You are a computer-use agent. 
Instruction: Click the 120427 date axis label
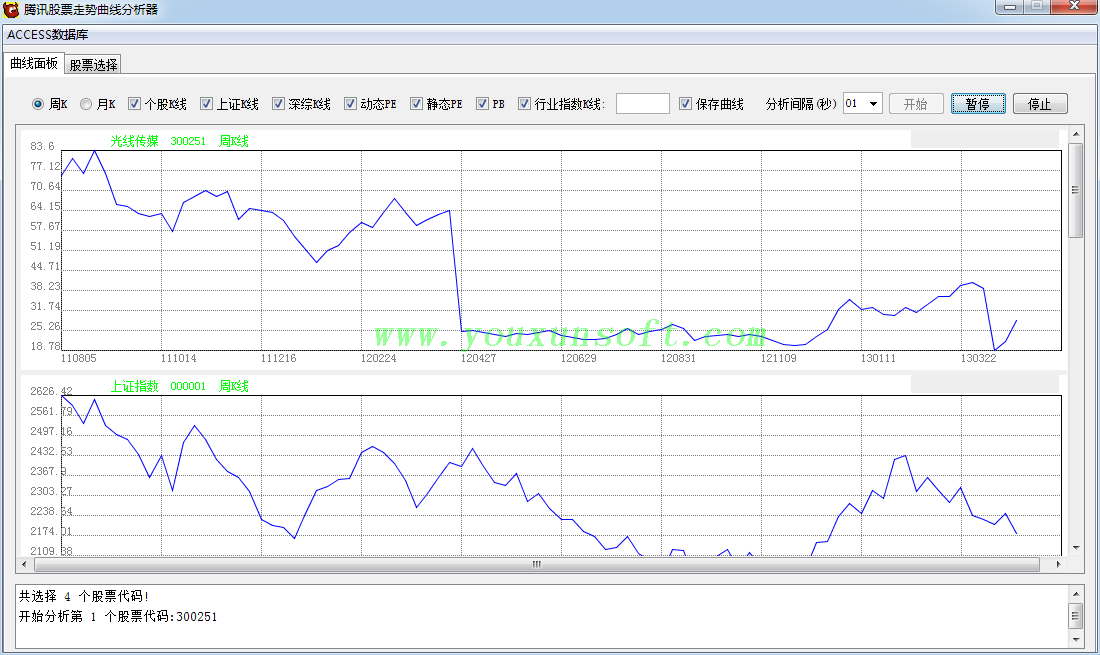pos(478,358)
